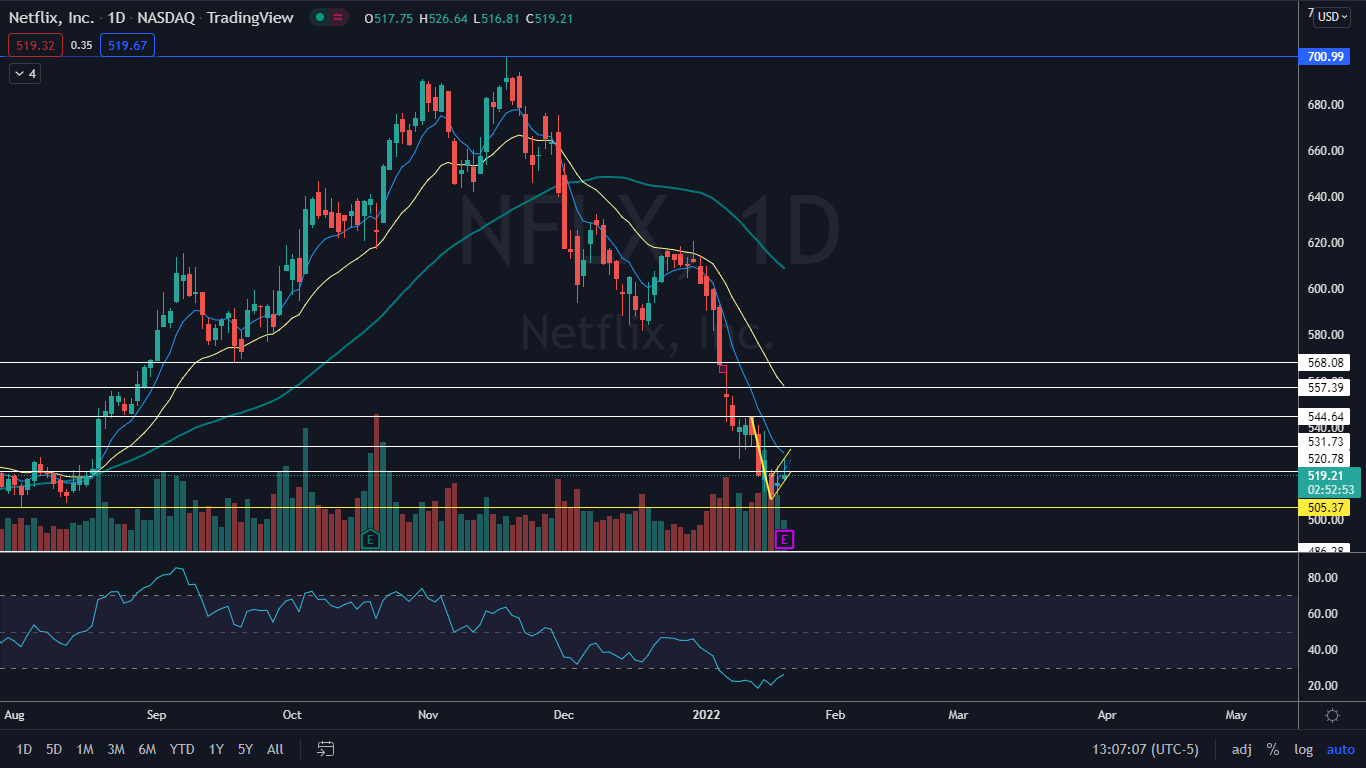
Task: Select the YTD time range
Action: pyautogui.click(x=182, y=749)
